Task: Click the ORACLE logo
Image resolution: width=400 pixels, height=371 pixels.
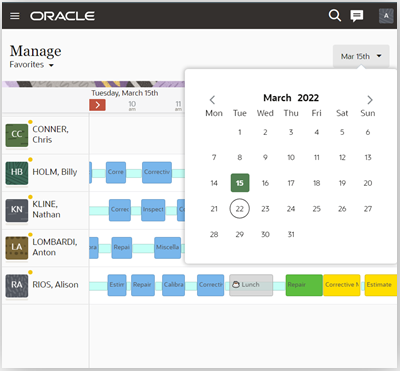Action: [x=62, y=16]
